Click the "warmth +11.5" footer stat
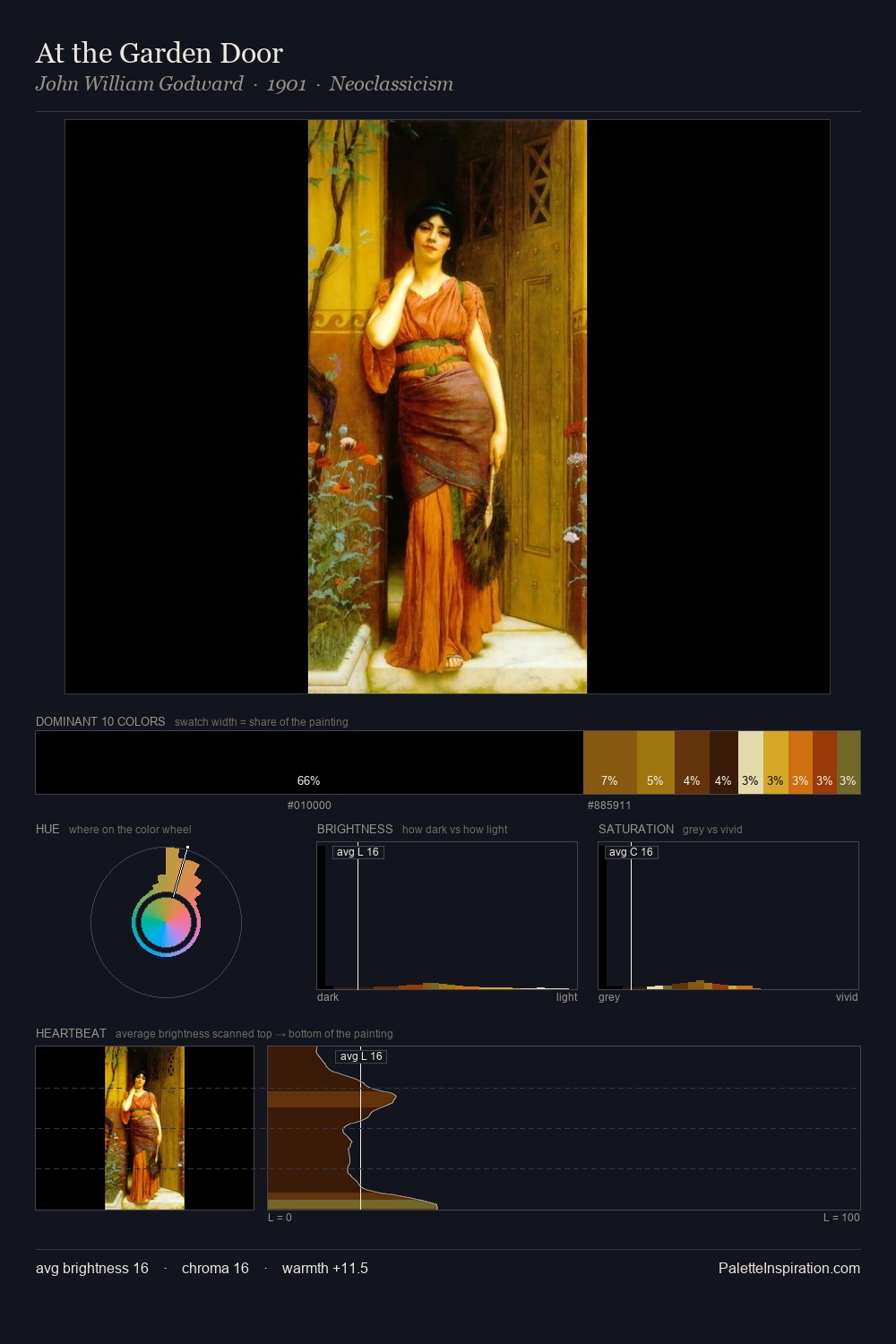The image size is (896, 1344). 325,1269
